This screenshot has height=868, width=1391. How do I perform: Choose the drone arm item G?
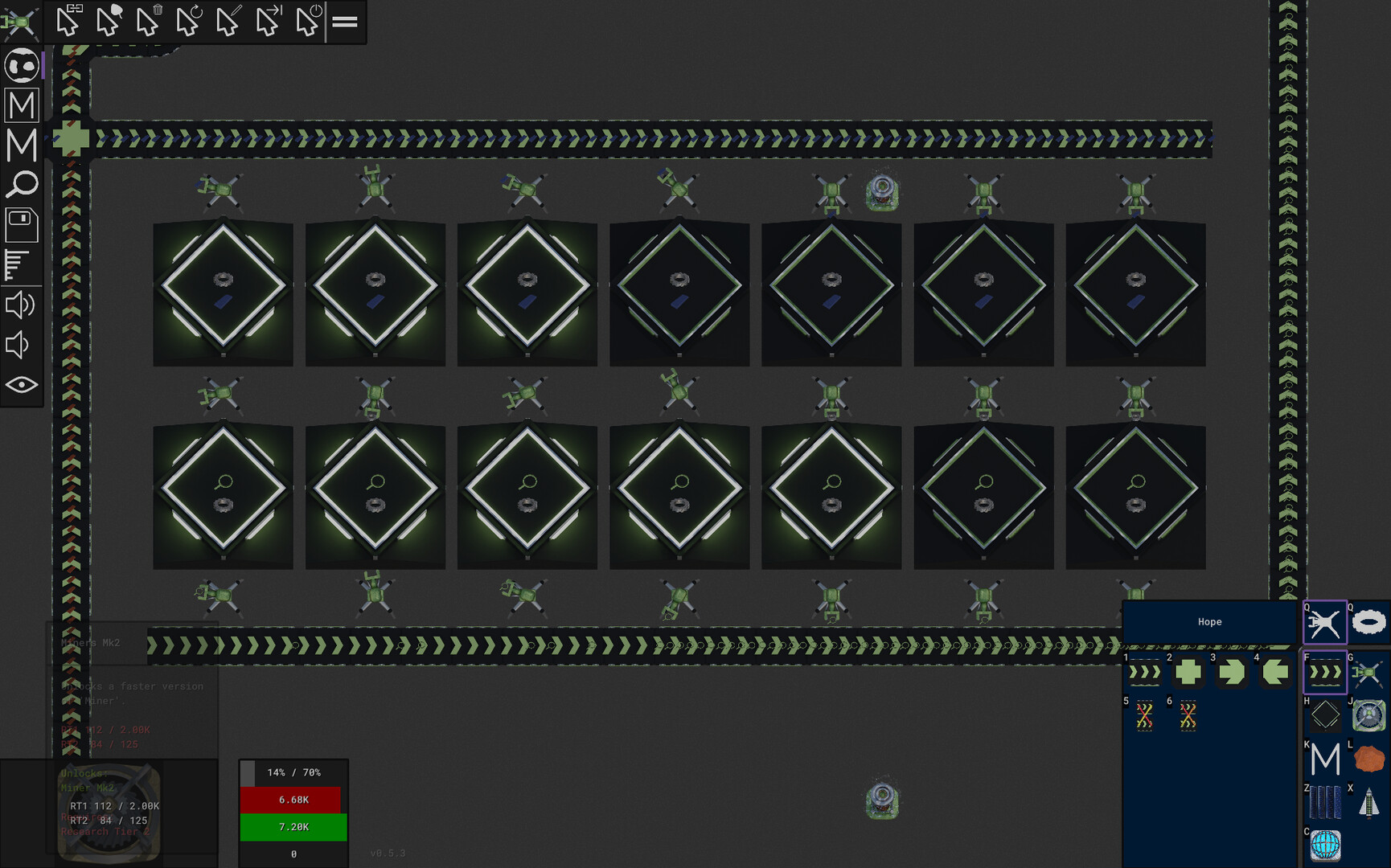coord(1368,673)
